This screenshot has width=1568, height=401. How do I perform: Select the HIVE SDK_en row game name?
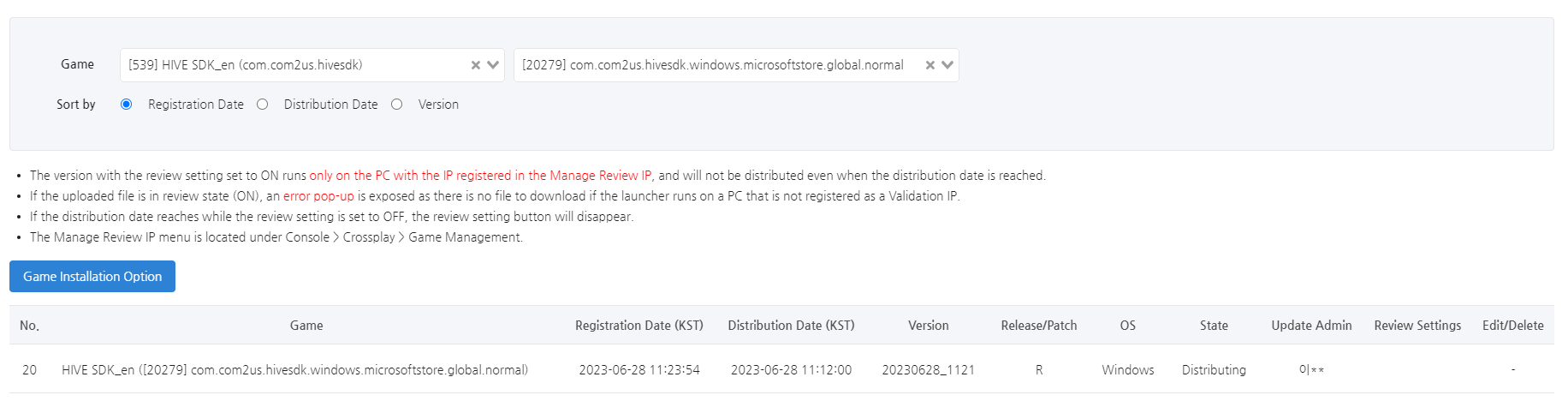pos(294,370)
